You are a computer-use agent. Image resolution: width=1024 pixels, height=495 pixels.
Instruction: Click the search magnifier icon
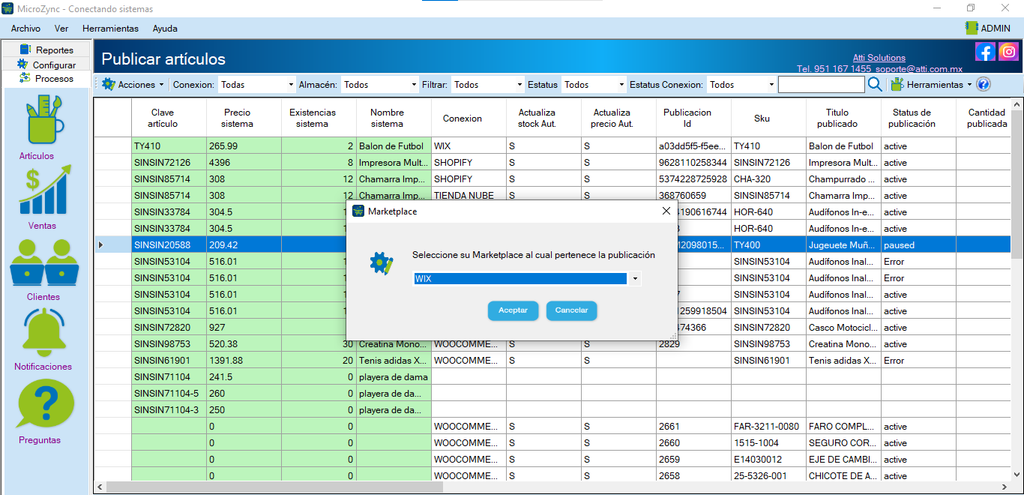[875, 84]
